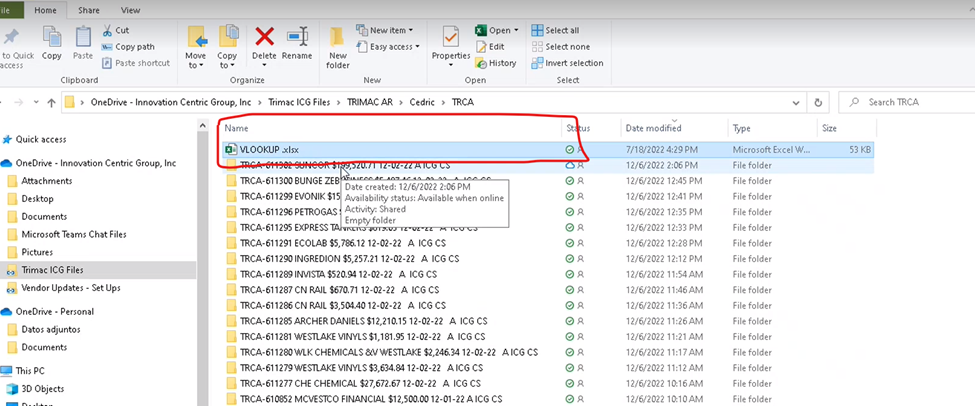The height and width of the screenshot is (406, 975).
Task: Sort by the Type column header
Action: [x=741, y=128]
